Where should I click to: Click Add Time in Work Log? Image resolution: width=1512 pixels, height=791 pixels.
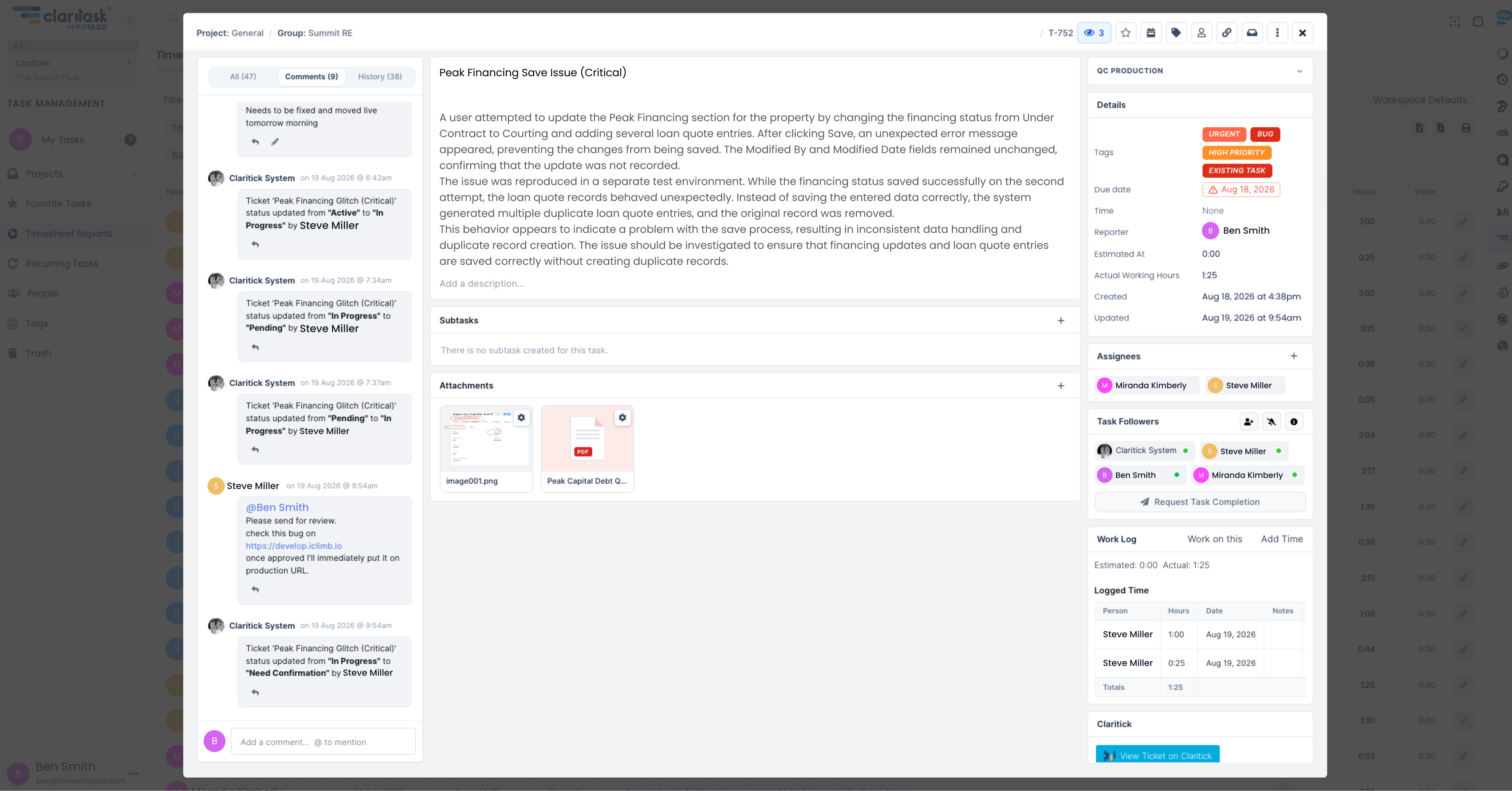pyautogui.click(x=1281, y=539)
